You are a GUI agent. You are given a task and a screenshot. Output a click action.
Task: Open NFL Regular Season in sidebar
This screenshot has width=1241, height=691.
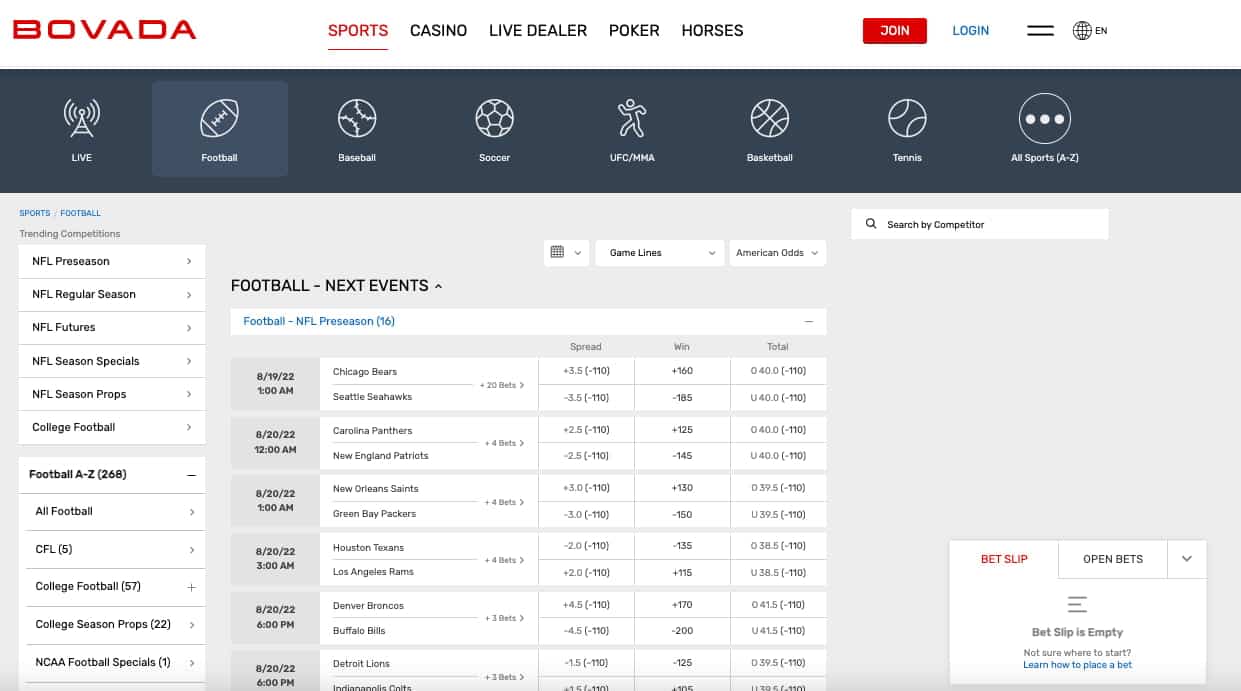click(x=112, y=294)
